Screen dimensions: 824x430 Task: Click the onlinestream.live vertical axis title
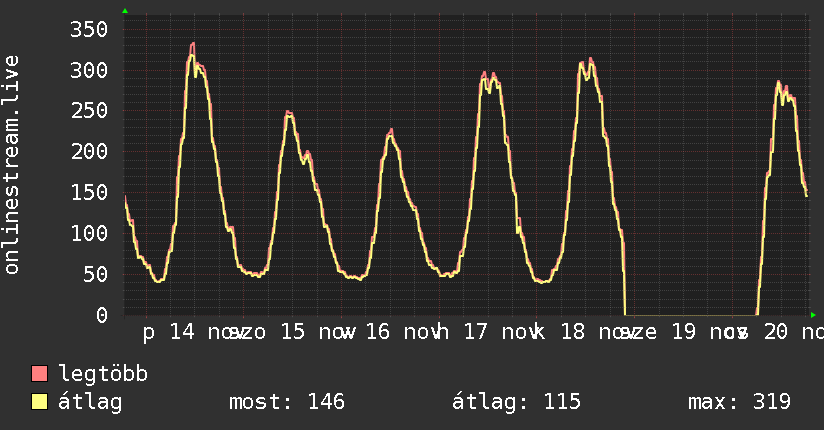tap(12, 165)
